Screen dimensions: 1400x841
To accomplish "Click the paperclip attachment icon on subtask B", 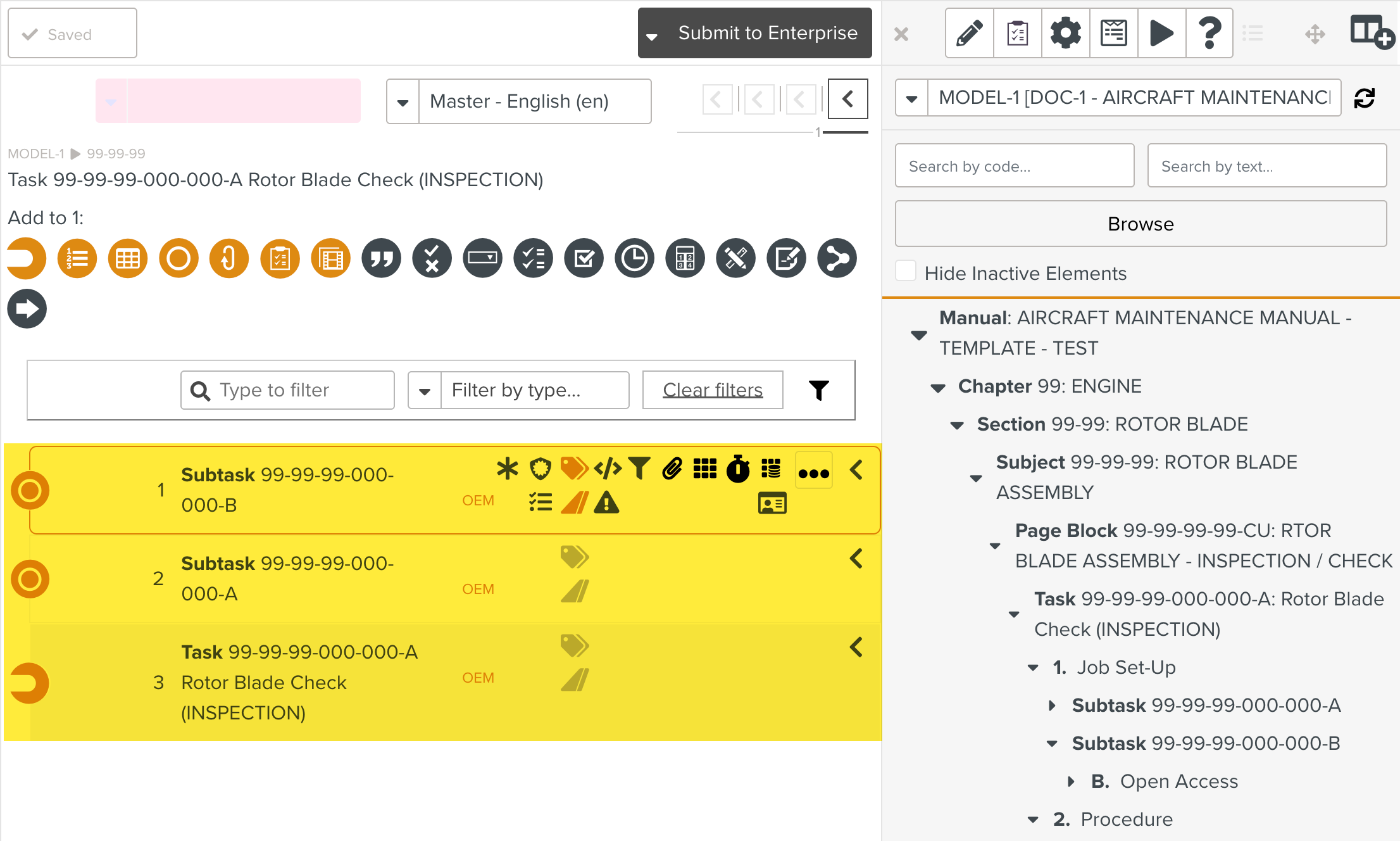I will click(672, 469).
